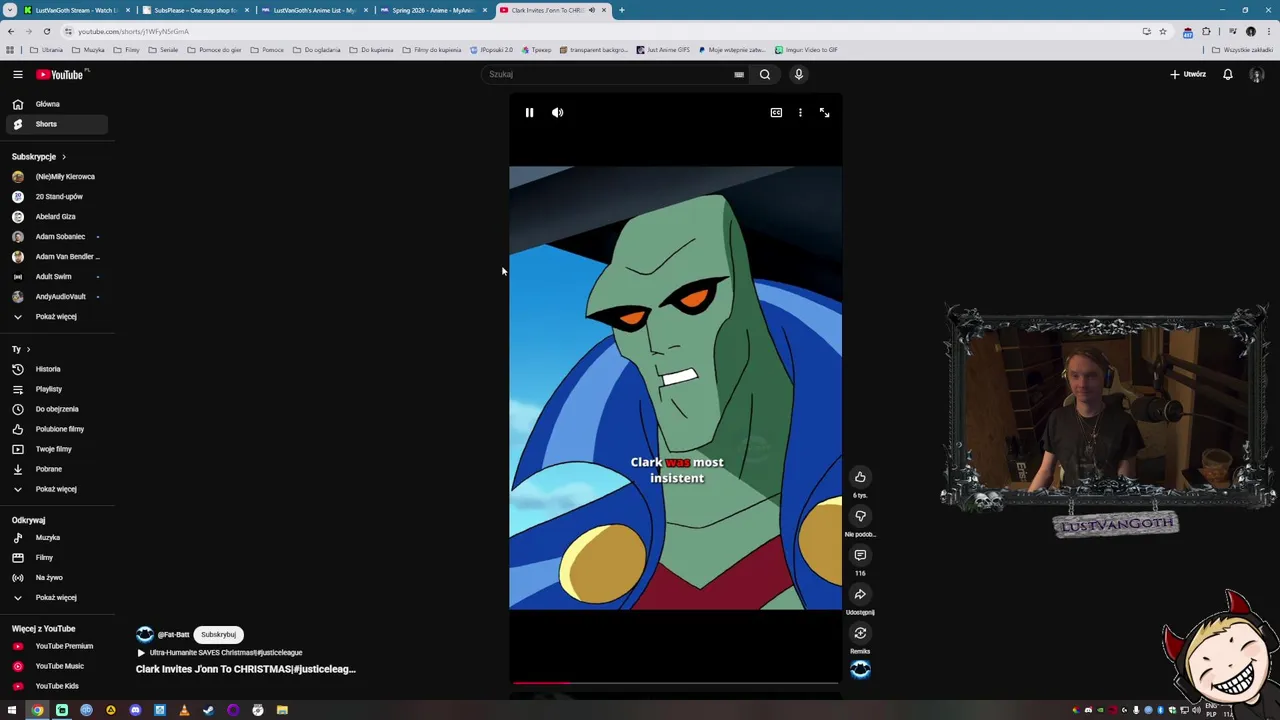Open the Remix option
This screenshot has height=720, width=1280.
coord(860,633)
